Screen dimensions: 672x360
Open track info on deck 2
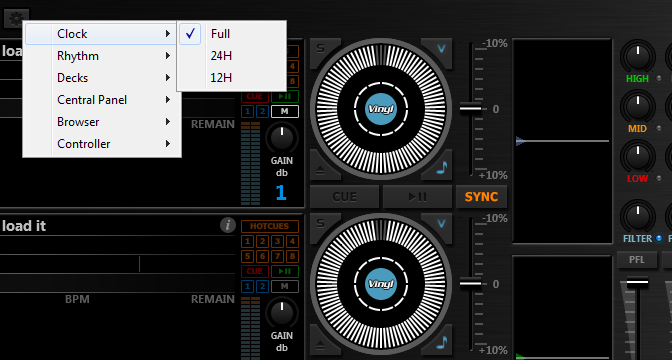[228, 225]
